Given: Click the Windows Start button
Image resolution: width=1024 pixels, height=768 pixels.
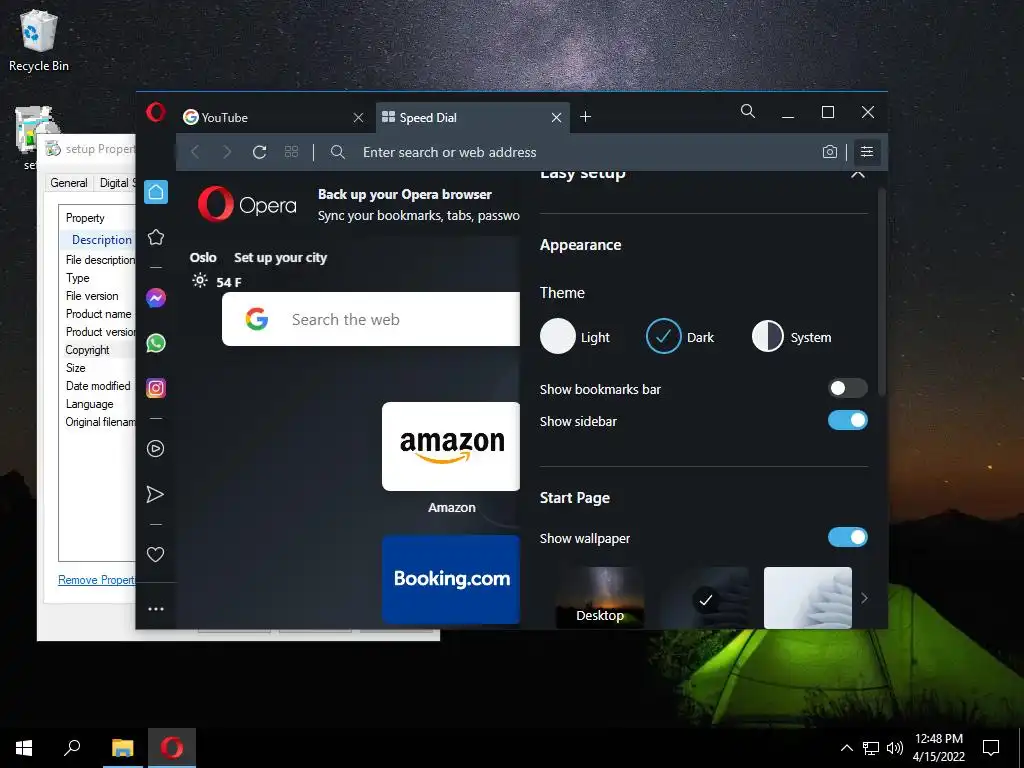Looking at the screenshot, I should [x=24, y=748].
